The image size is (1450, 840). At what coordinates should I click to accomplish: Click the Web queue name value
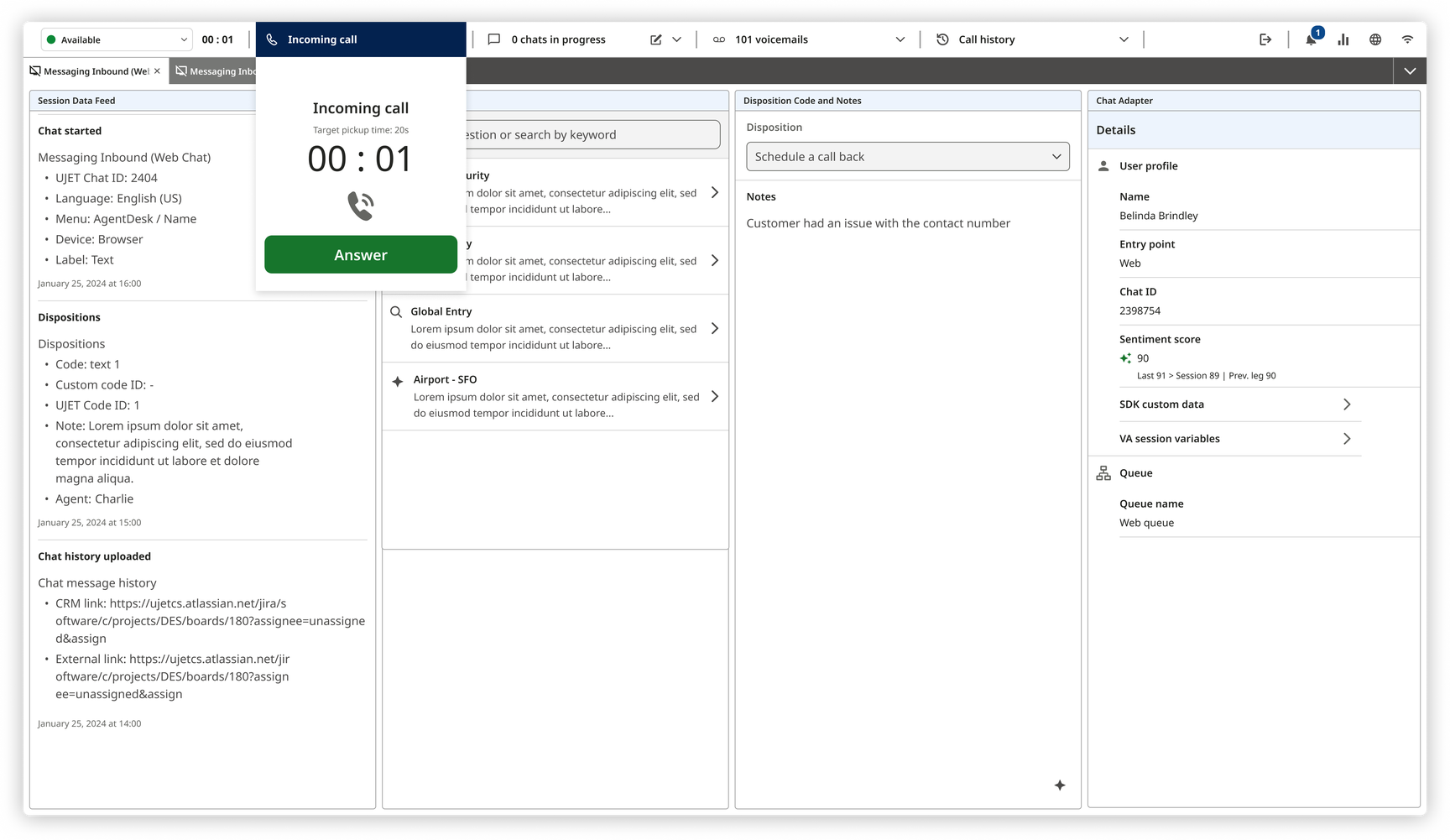tap(1147, 523)
